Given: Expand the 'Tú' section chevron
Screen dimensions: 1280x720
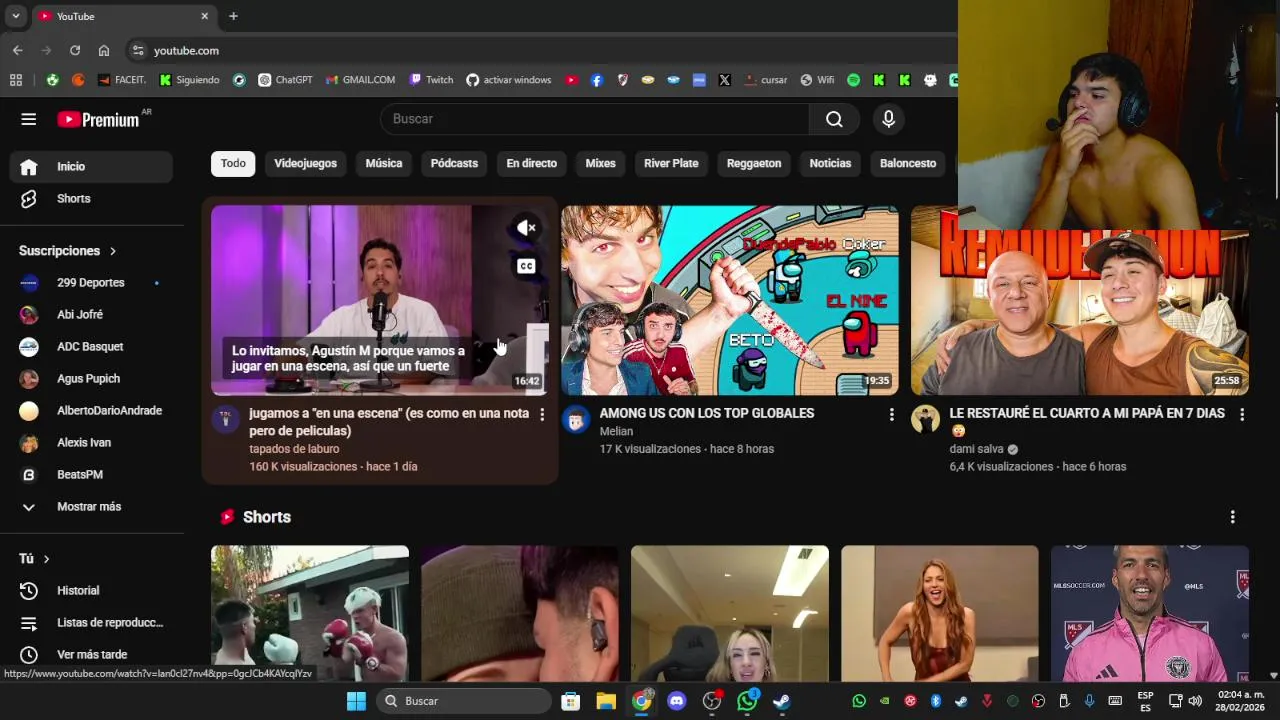Looking at the screenshot, I should (46, 559).
